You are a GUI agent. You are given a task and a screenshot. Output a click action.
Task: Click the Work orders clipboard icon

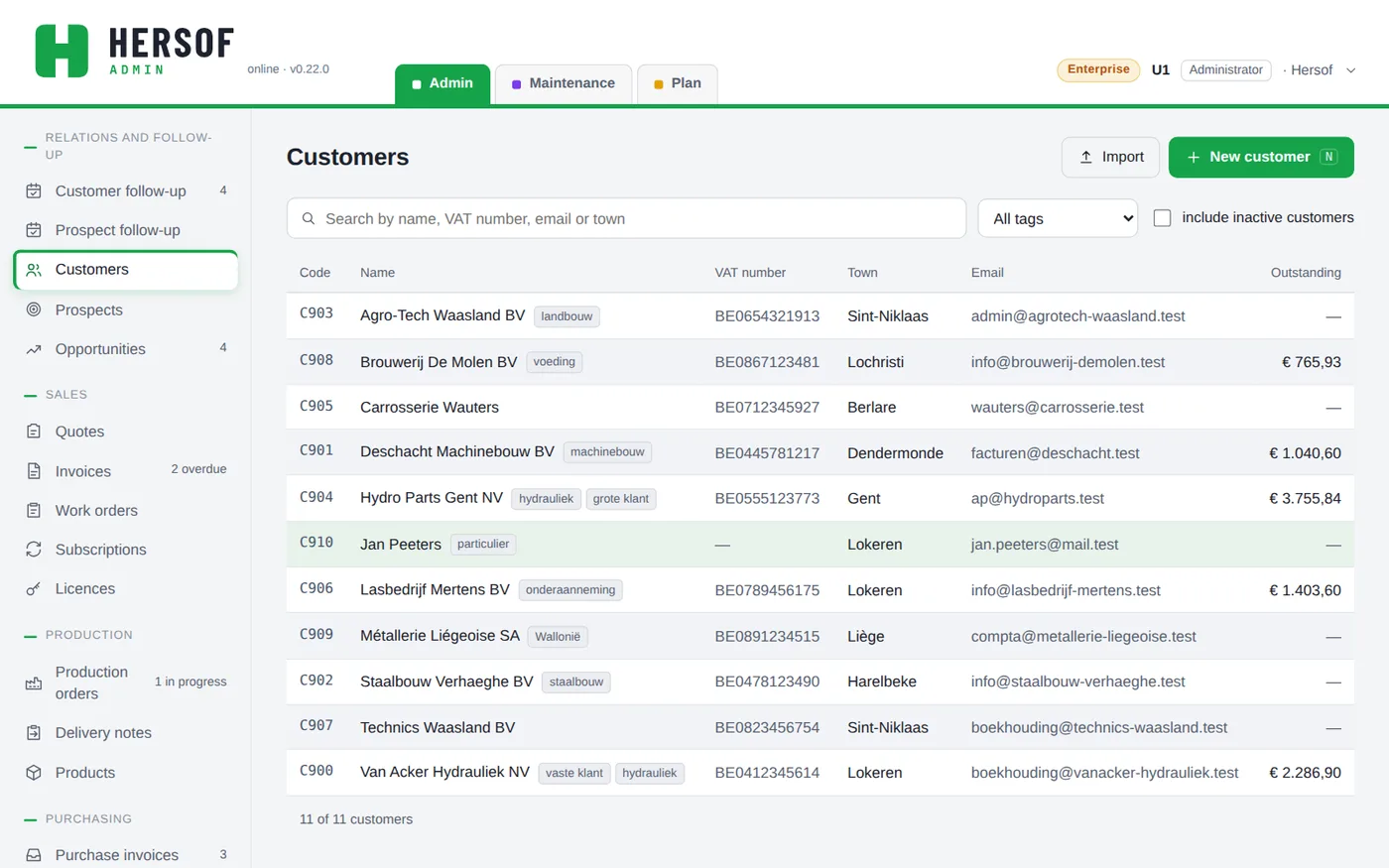(x=34, y=510)
